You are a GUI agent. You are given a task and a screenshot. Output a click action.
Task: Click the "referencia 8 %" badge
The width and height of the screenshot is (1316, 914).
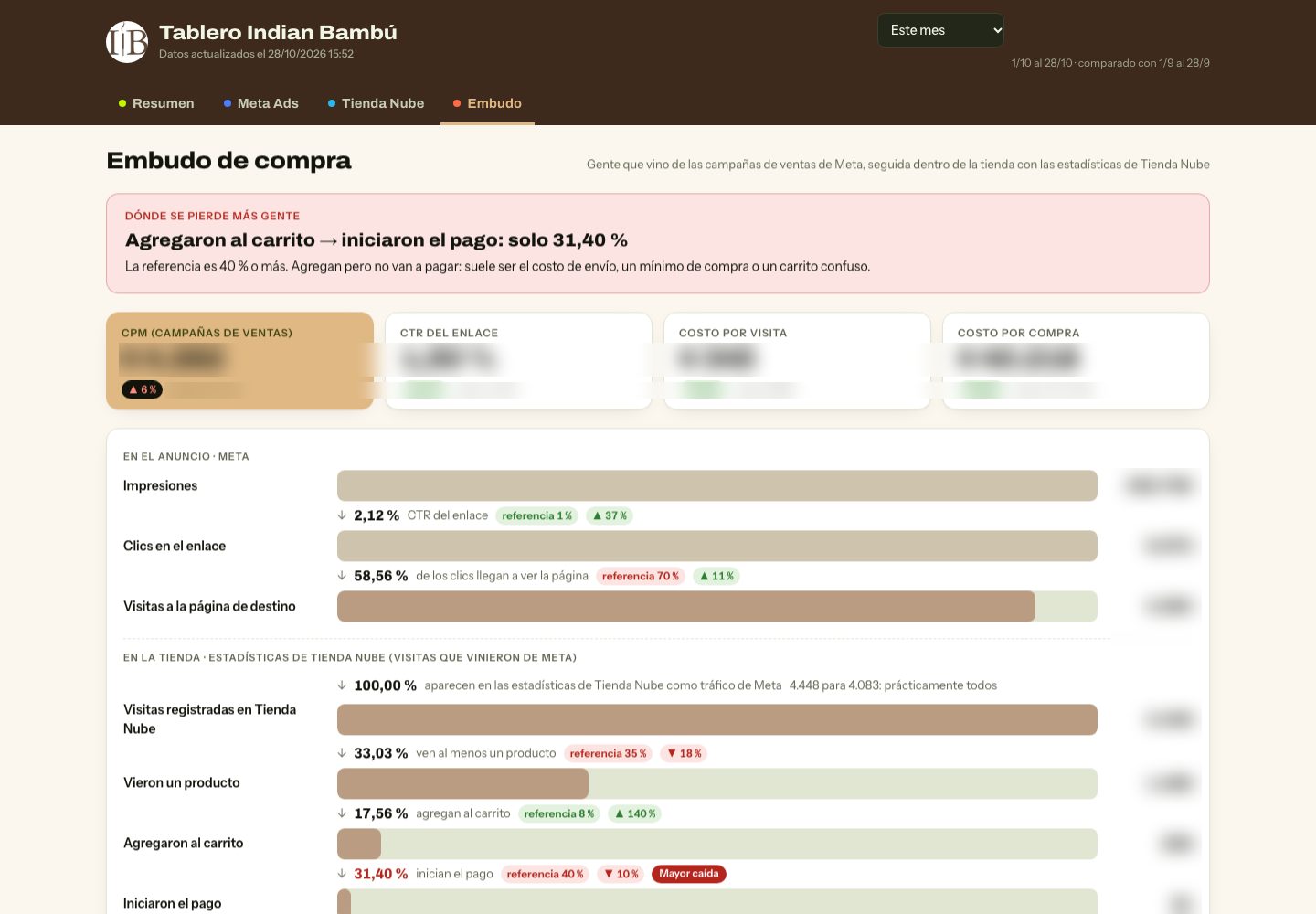558,813
